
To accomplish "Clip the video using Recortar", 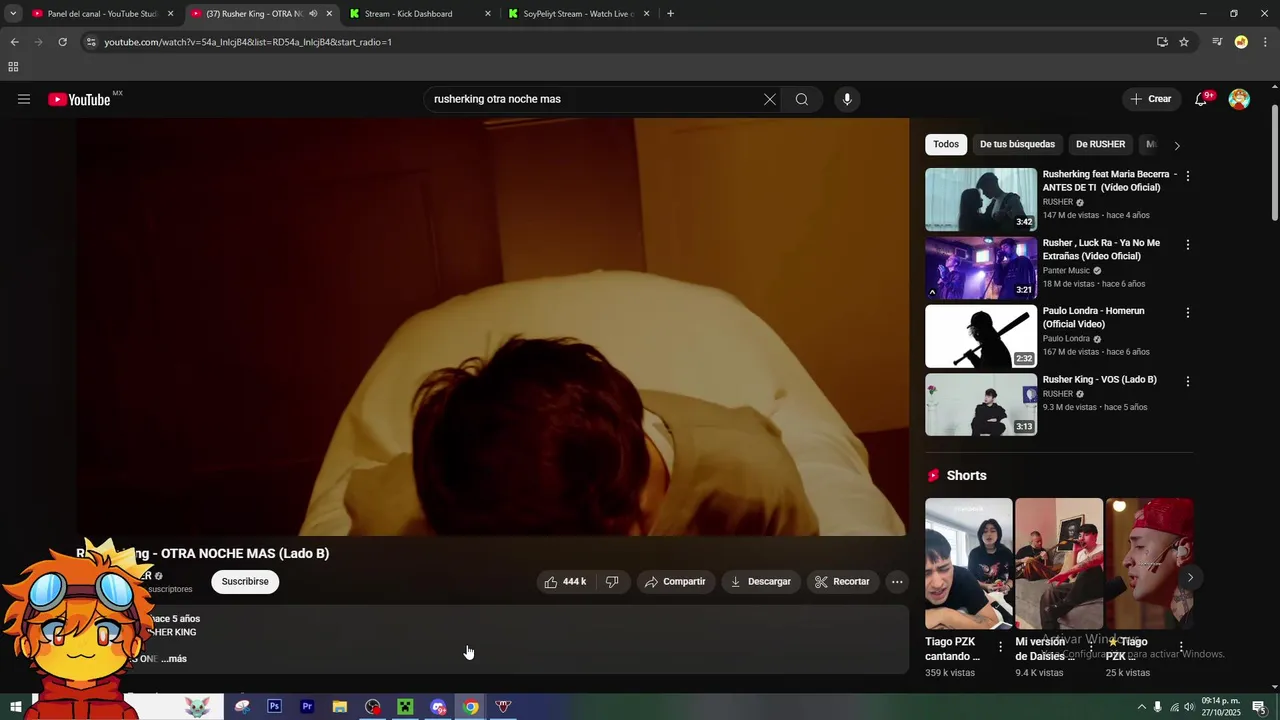I will point(842,582).
